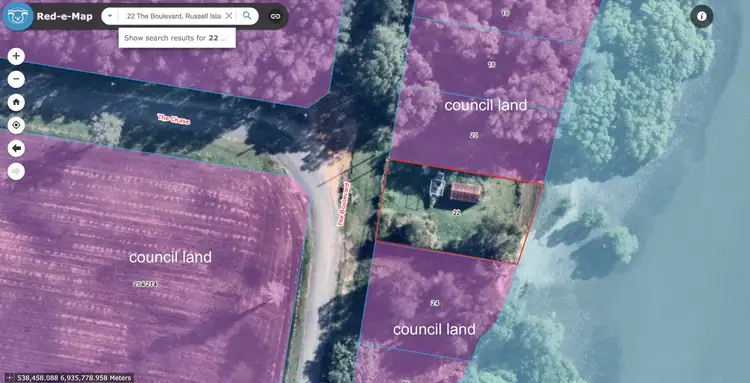Click large parcel label 204-214
Viewport: 750px width, 383px height.
coord(144,284)
